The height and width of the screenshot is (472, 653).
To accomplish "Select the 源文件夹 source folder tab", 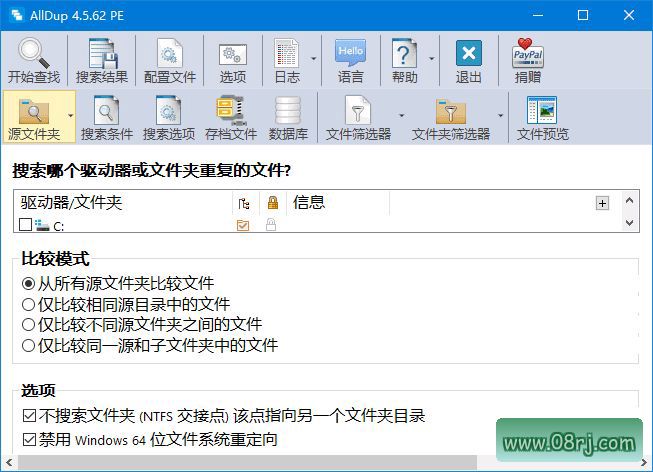I will tap(34, 117).
